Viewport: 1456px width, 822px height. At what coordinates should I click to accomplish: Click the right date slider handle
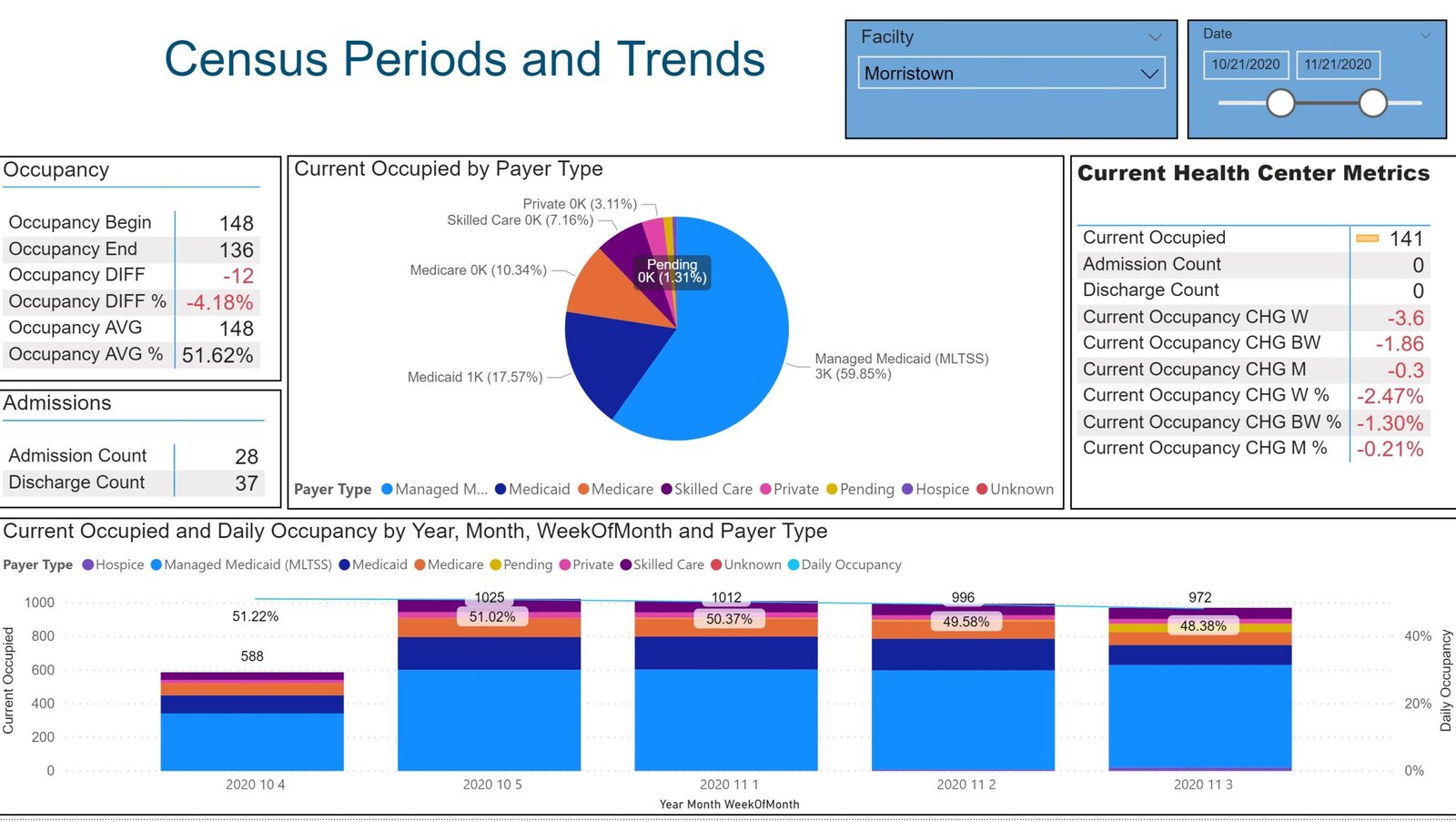(x=1372, y=103)
